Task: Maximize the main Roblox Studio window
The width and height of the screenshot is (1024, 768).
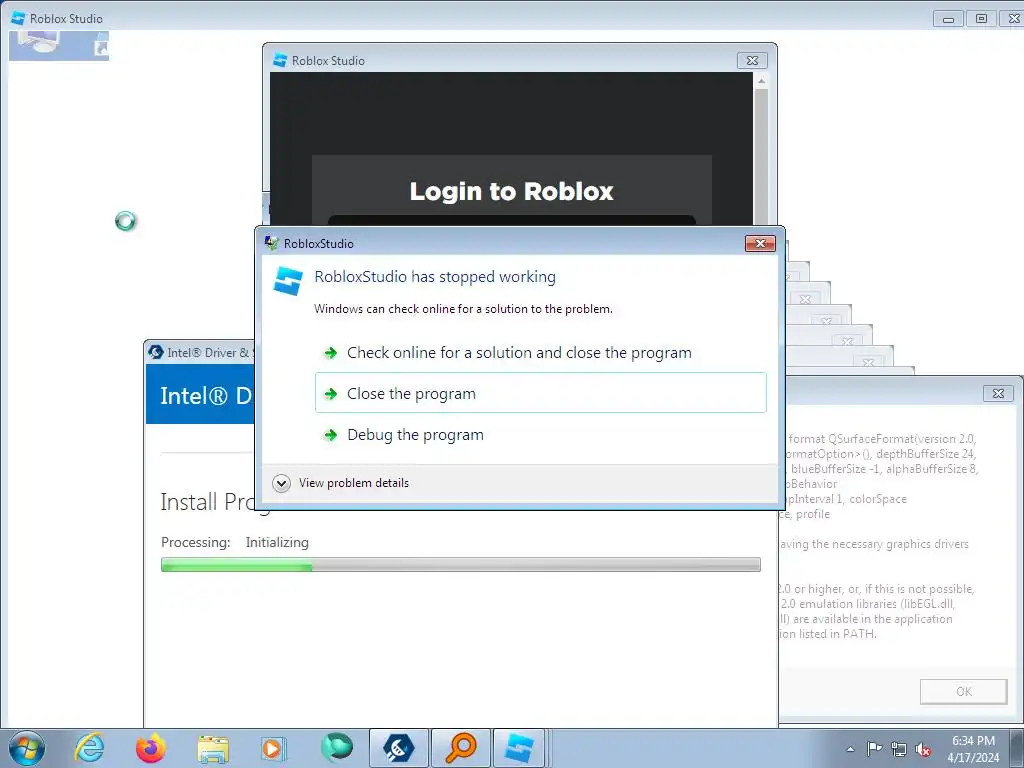Action: point(981,18)
